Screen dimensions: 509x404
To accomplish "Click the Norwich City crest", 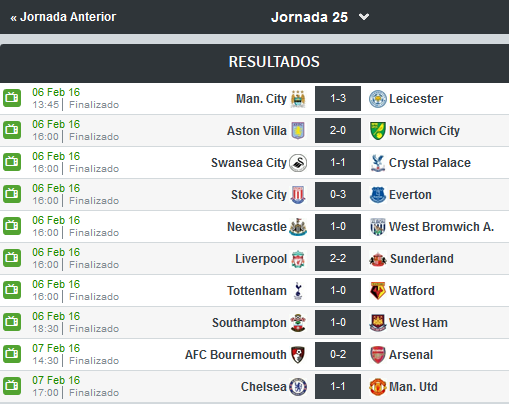I will pyautogui.click(x=377, y=131).
